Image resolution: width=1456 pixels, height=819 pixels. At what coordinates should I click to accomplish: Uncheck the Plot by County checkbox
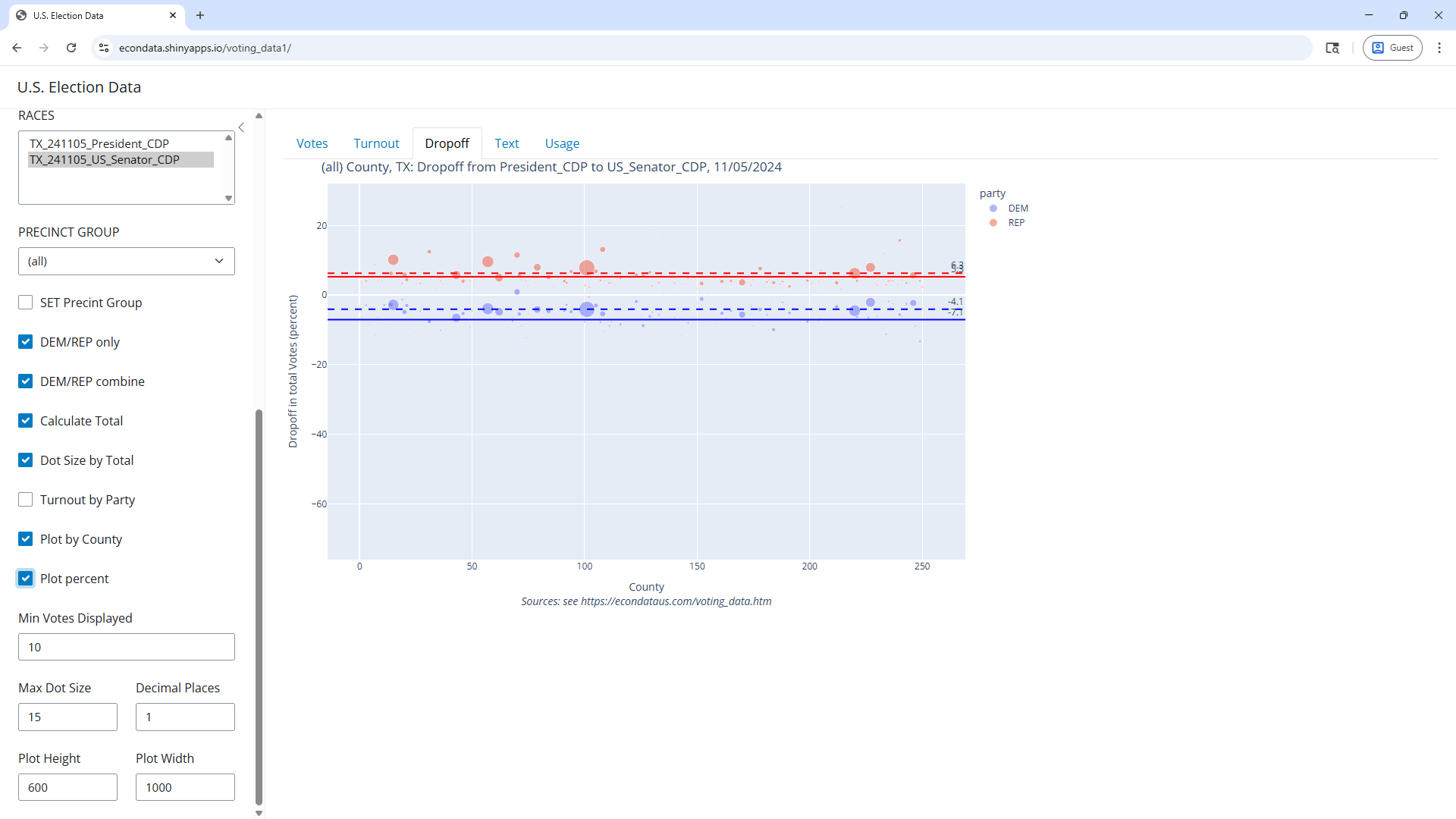click(26, 539)
